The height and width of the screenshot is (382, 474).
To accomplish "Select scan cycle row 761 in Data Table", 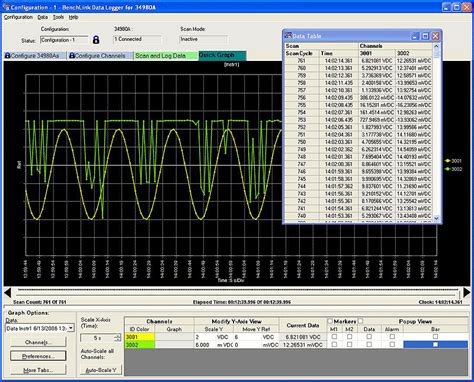I will coord(358,61).
